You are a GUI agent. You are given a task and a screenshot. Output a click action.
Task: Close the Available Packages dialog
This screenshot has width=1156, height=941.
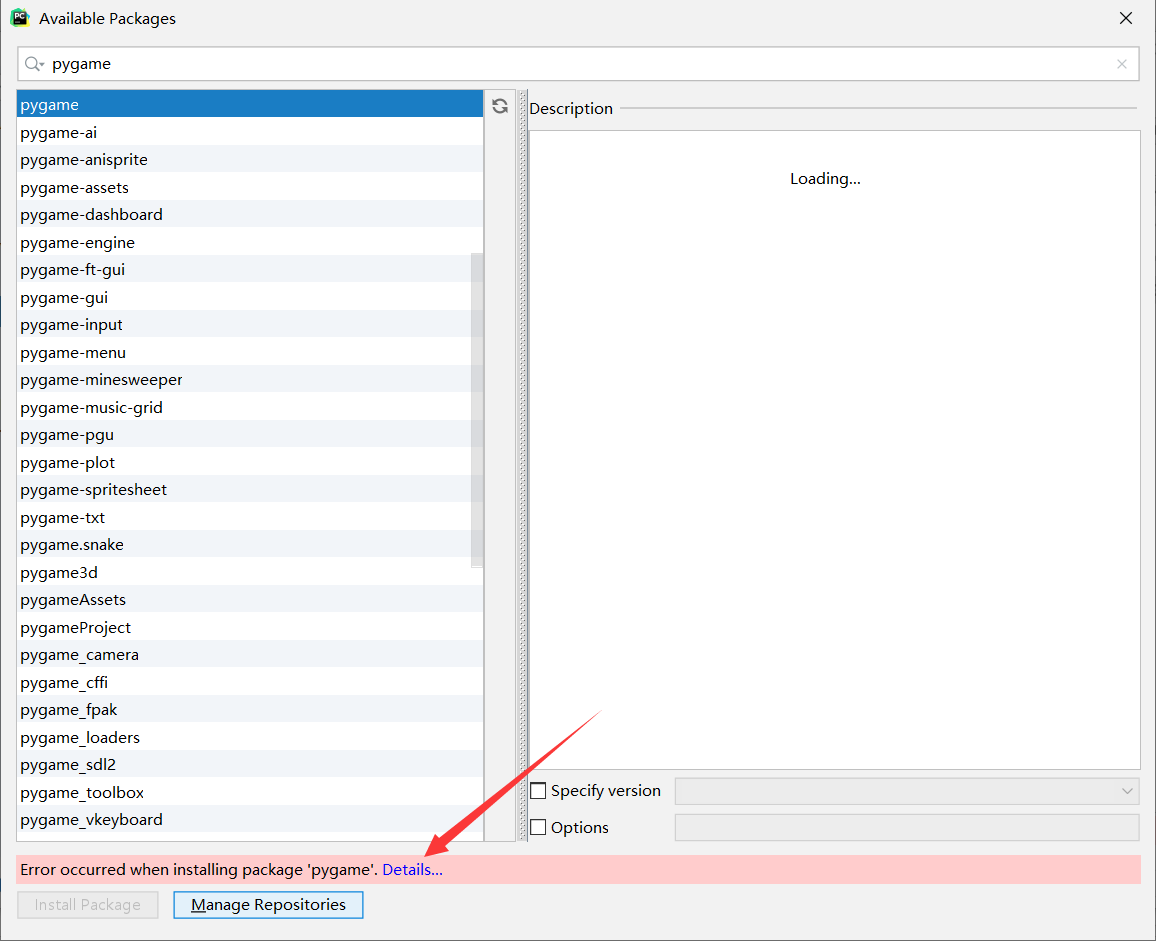click(x=1126, y=18)
